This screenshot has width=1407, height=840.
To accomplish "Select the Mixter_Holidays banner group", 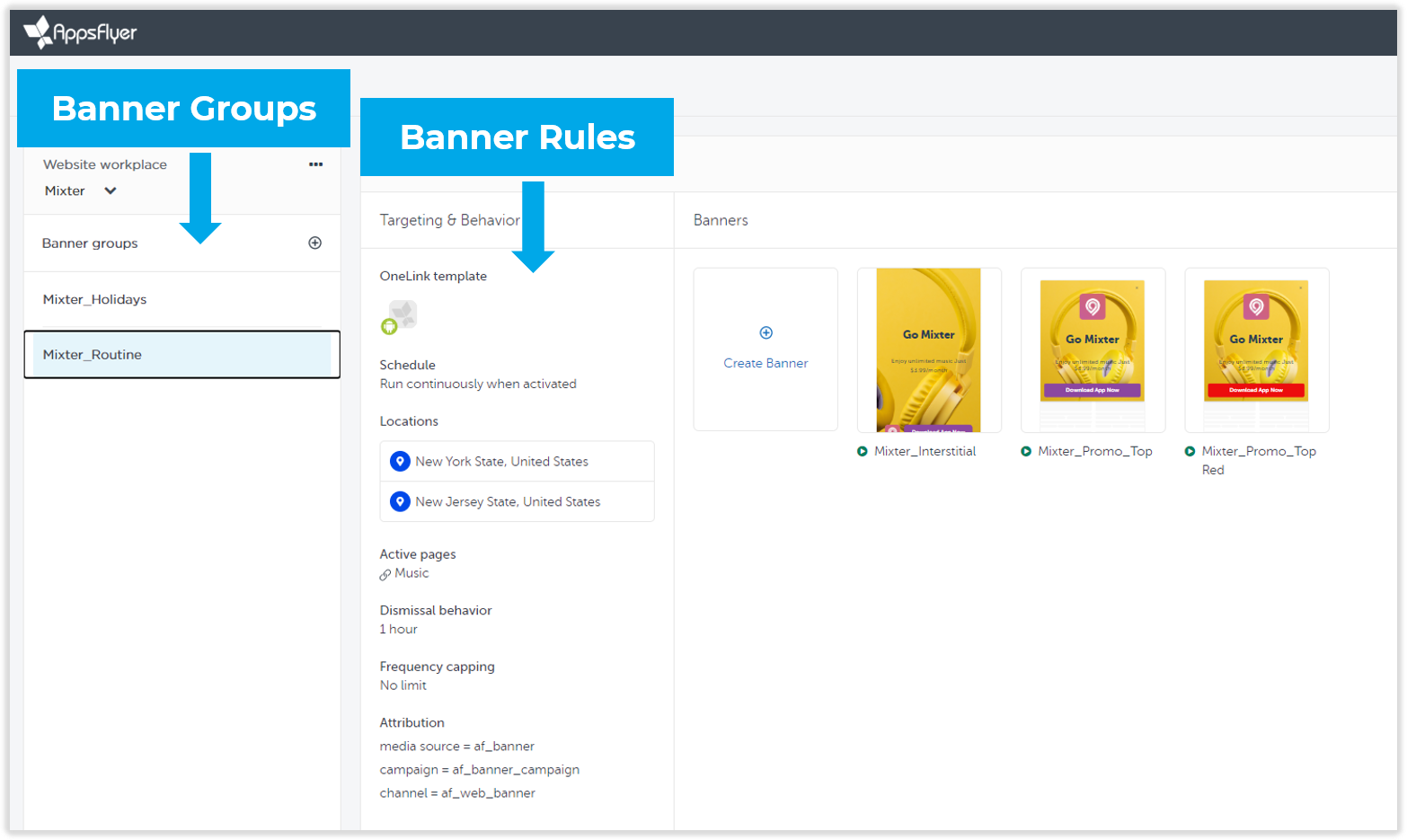I will coord(181,299).
